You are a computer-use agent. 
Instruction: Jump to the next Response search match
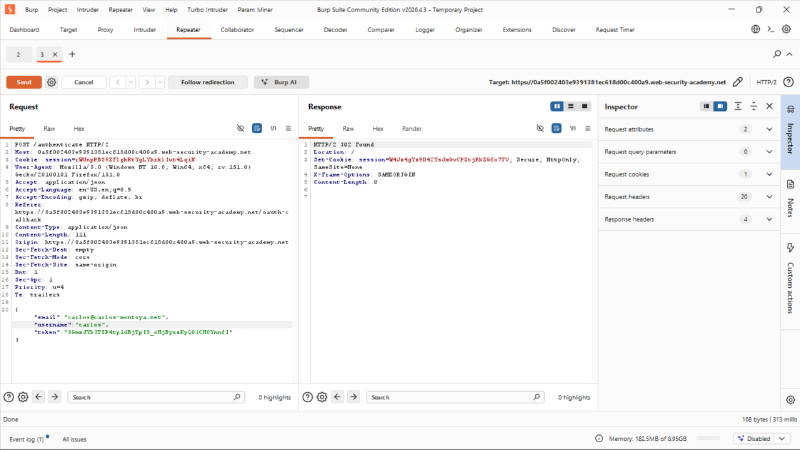pyautogui.click(x=354, y=397)
